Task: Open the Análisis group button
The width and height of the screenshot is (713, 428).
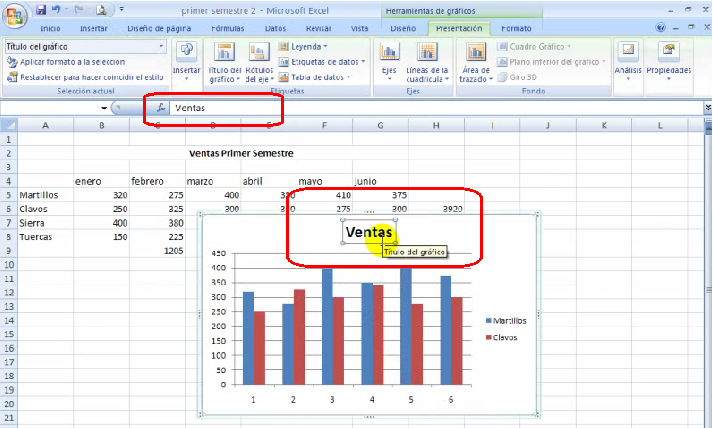Action: coord(628,60)
